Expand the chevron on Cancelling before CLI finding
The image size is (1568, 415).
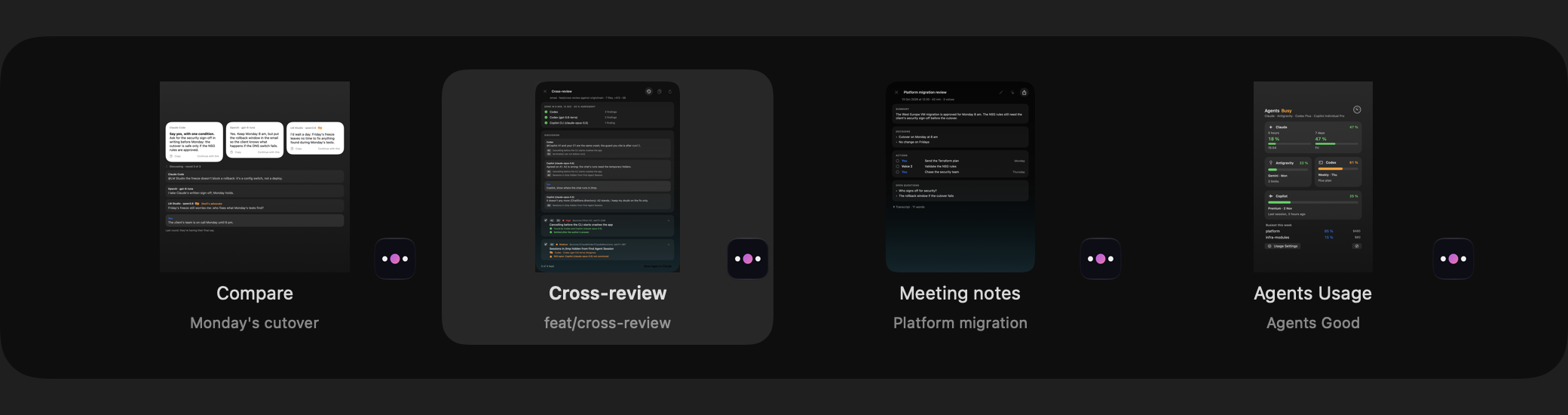pos(669,220)
